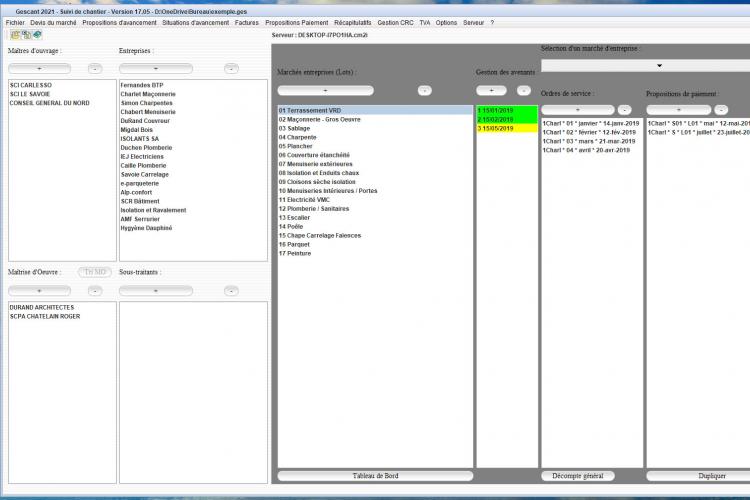The height and width of the screenshot is (500, 750).
Task: Add a Sous-traitant with plus button
Action: [x=156, y=291]
